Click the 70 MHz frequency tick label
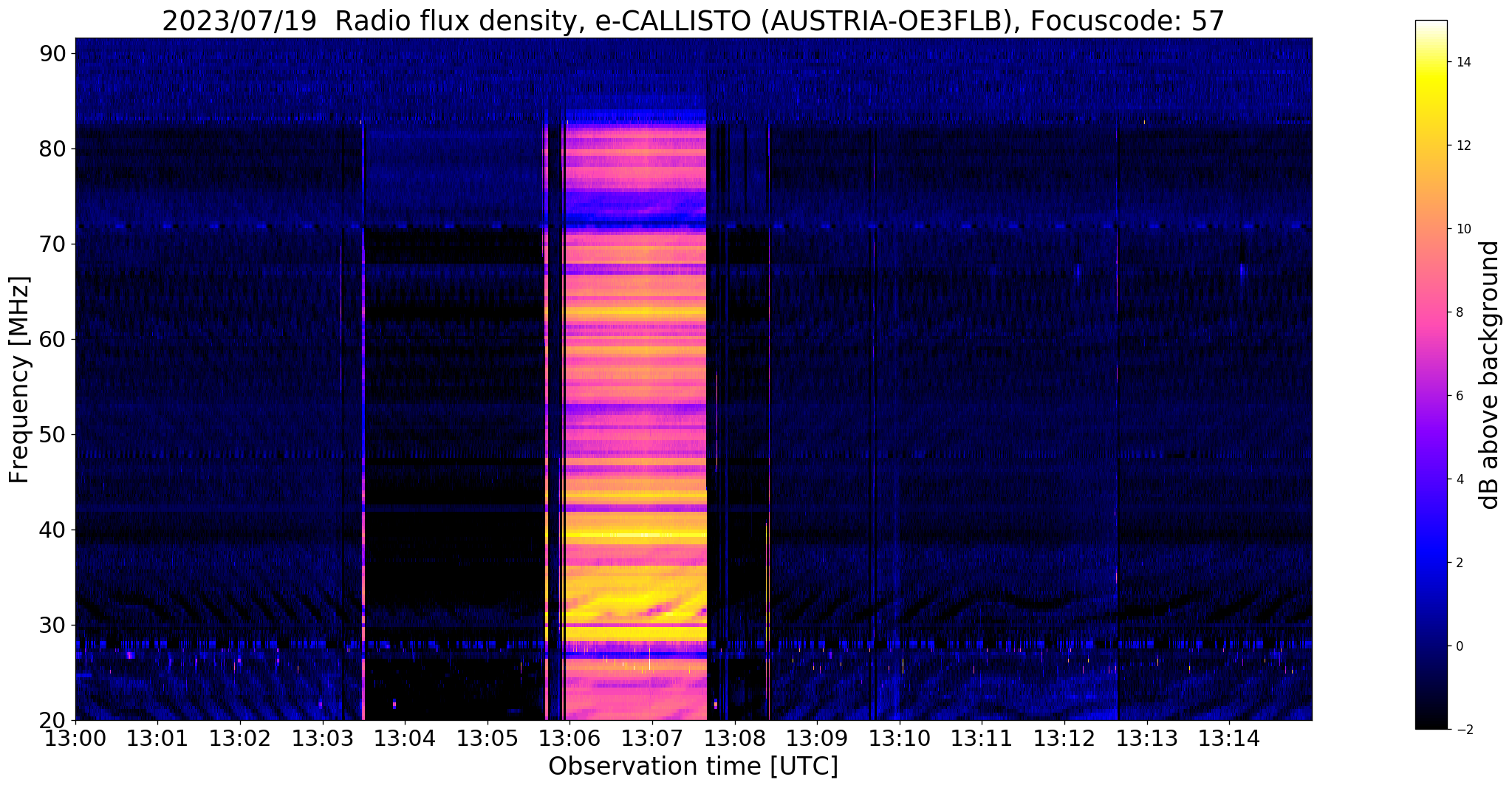 [52, 244]
